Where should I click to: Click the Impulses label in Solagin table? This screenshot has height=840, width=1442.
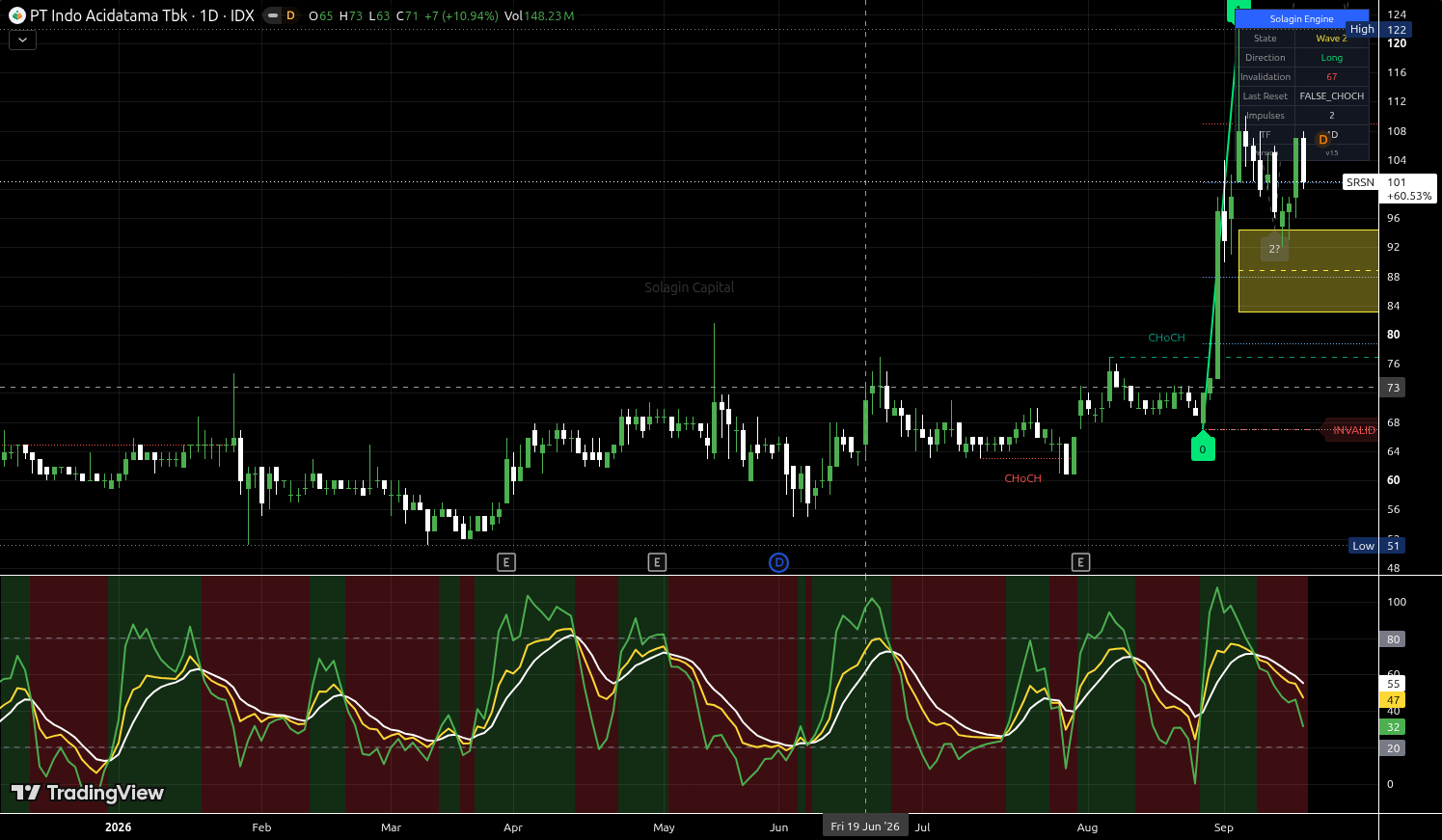pyautogui.click(x=1265, y=116)
